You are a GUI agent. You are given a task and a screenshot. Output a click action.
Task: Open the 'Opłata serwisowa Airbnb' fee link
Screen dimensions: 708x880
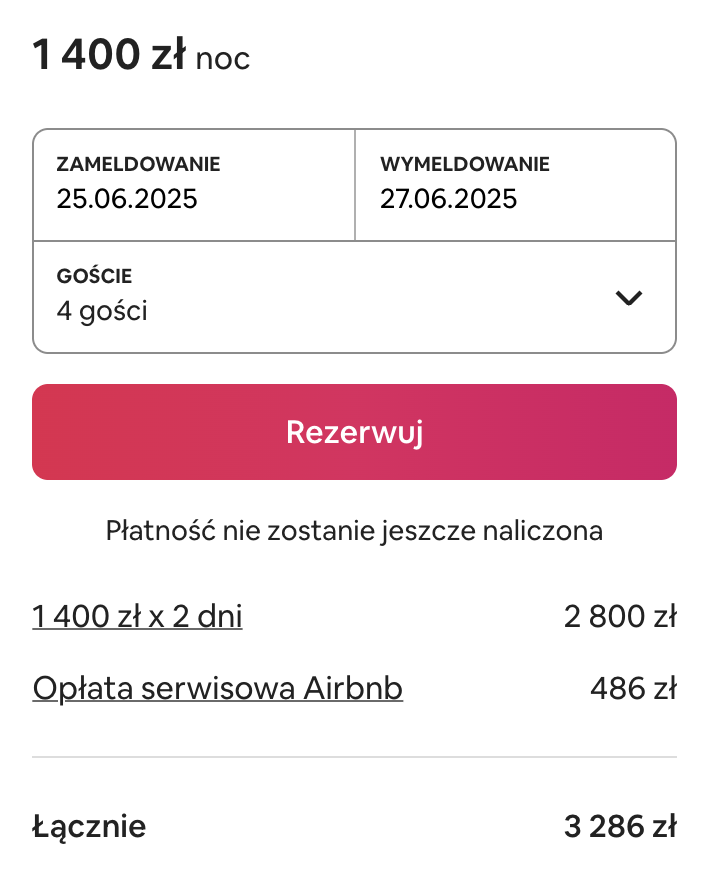(218, 688)
